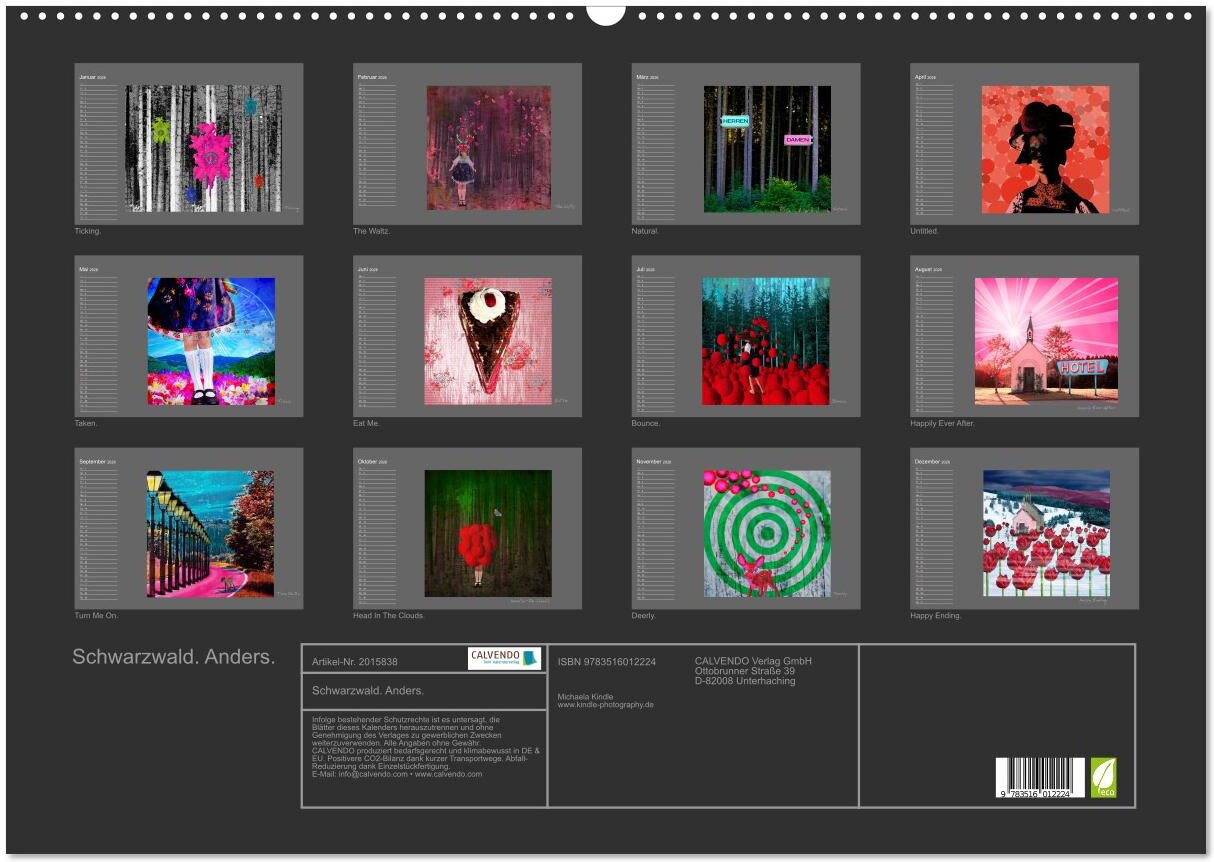Click the green eco leaf badge
This screenshot has height=862, width=1214.
[x=1103, y=778]
